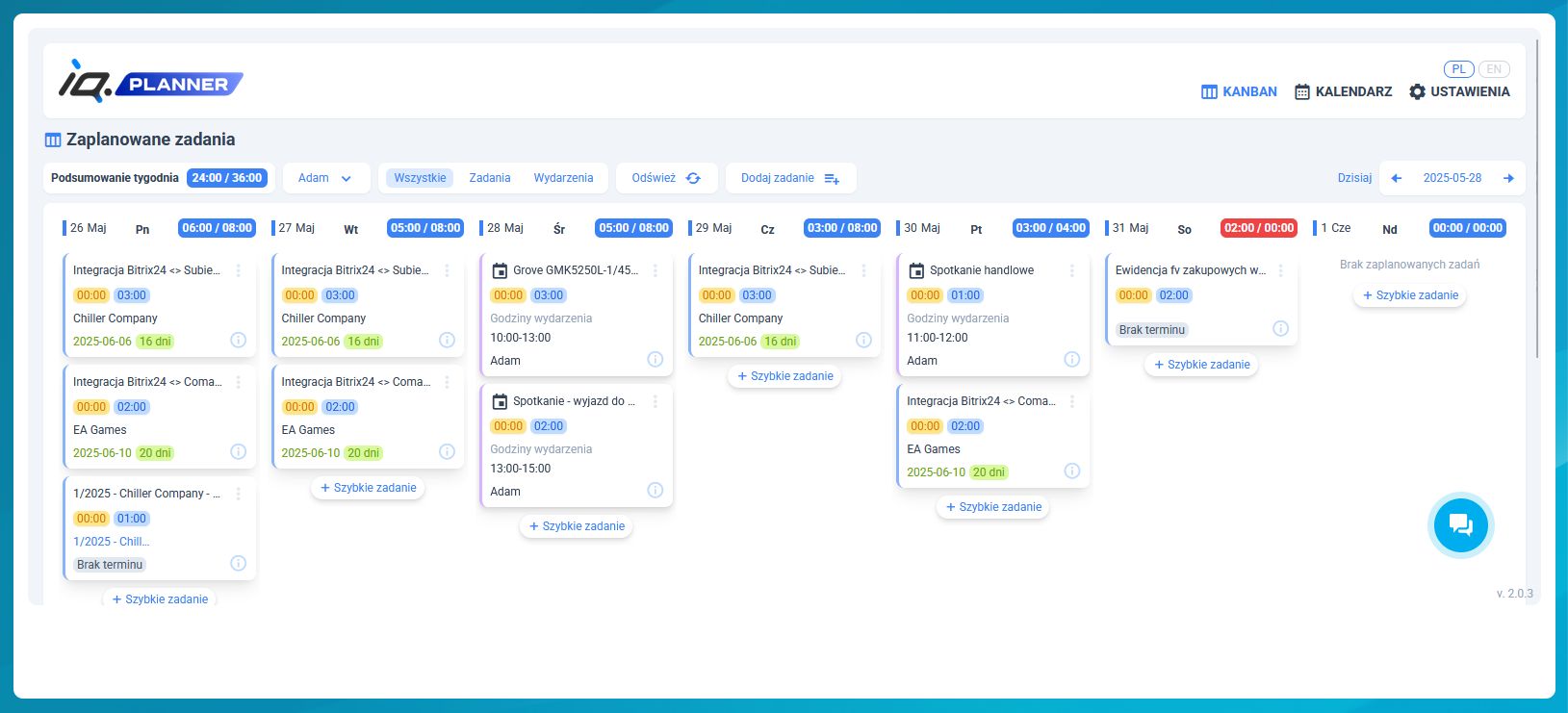Open Dodaj zadanie menu
1568x713 pixels.
pyautogui.click(x=789, y=178)
